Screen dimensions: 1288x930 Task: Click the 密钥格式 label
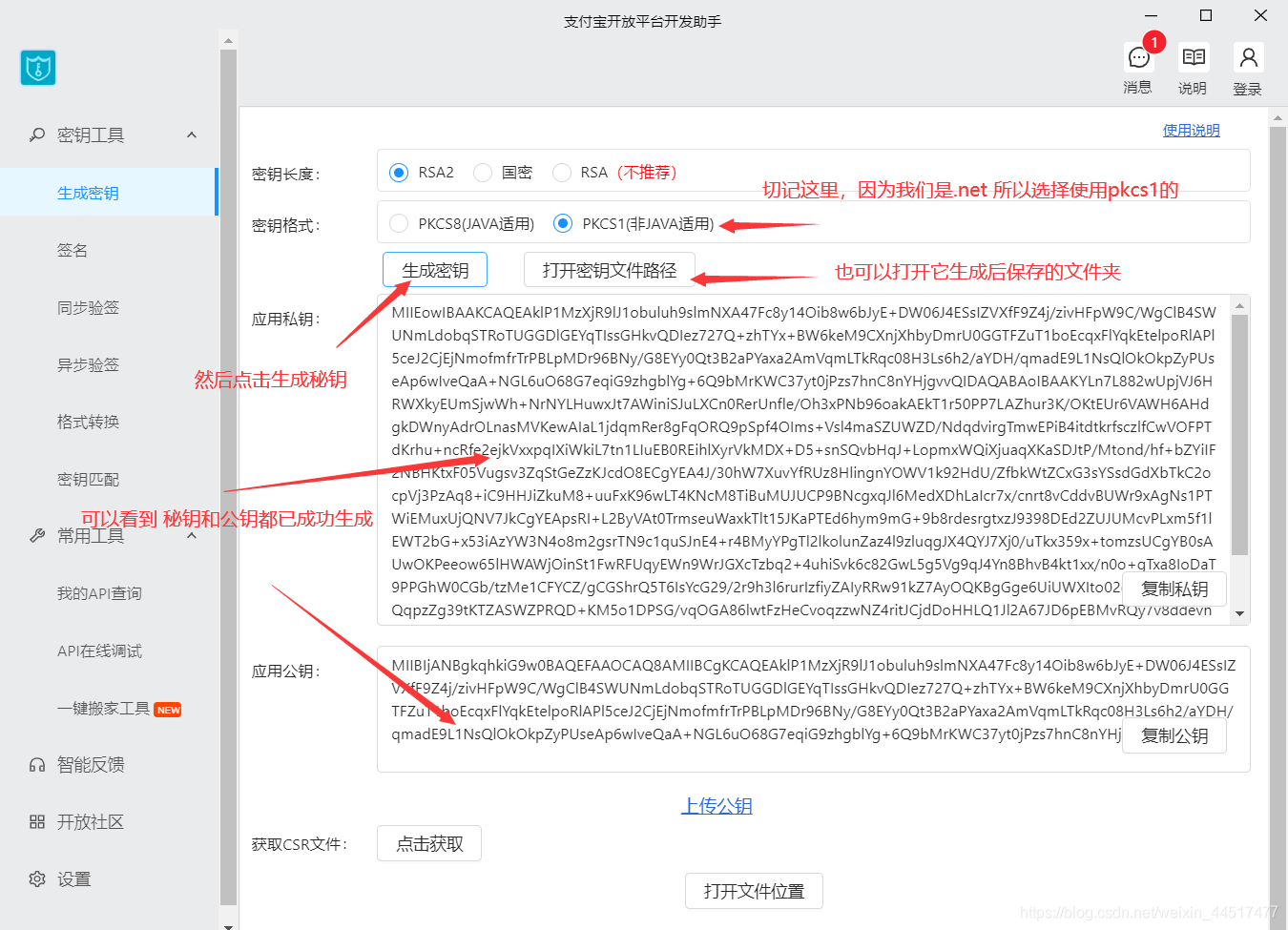(x=286, y=225)
